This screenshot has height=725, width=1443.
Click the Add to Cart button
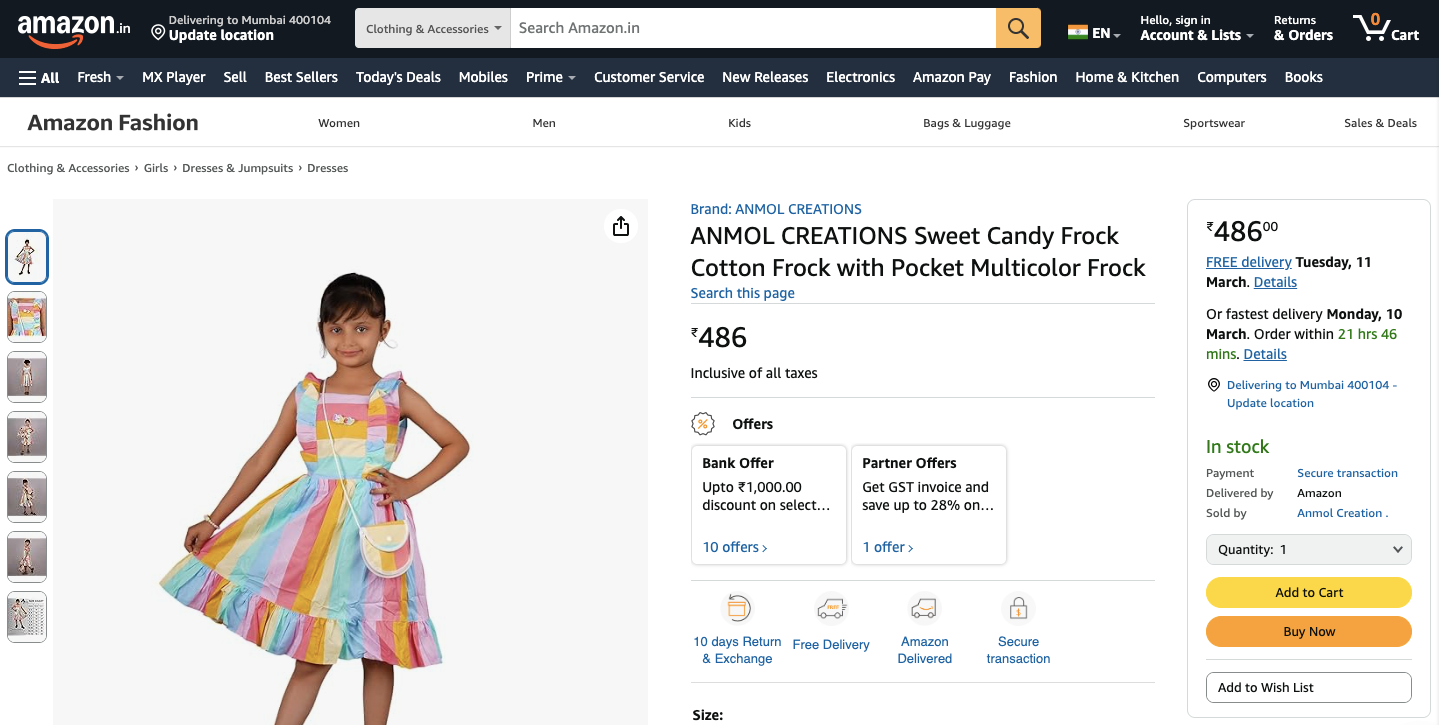(x=1308, y=592)
